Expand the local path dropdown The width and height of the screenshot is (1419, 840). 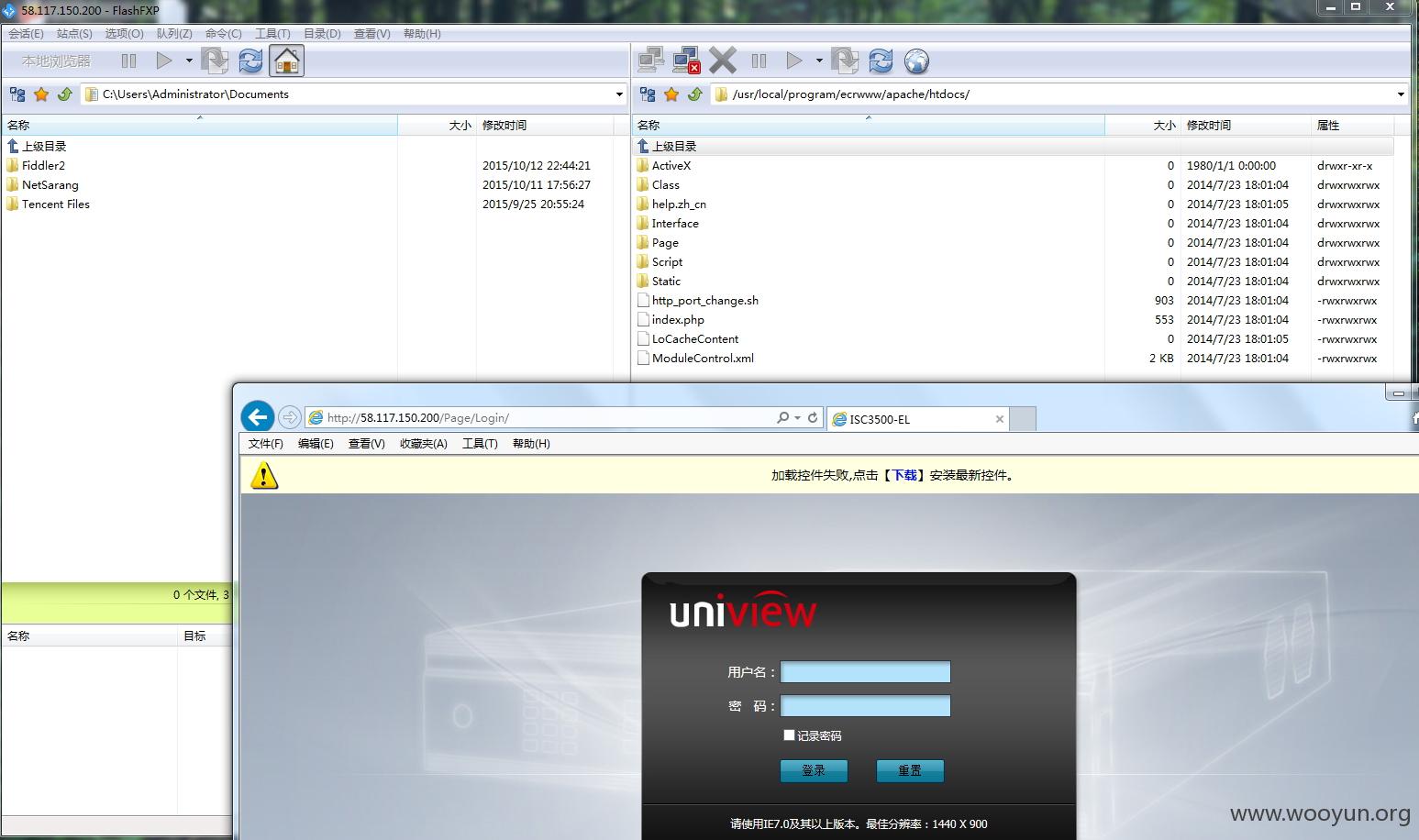click(x=619, y=94)
